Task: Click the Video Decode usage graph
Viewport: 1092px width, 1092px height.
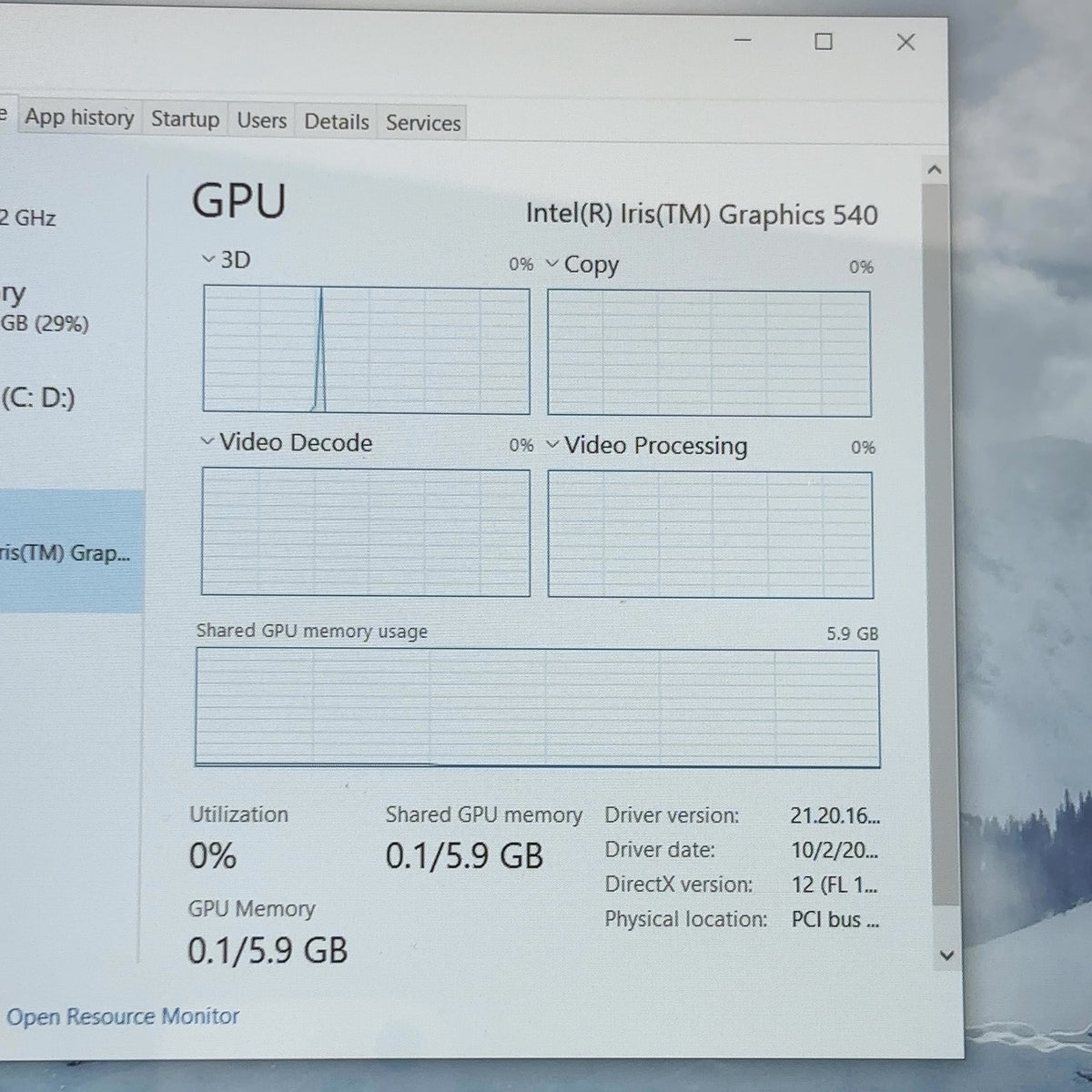Action: 366,532
